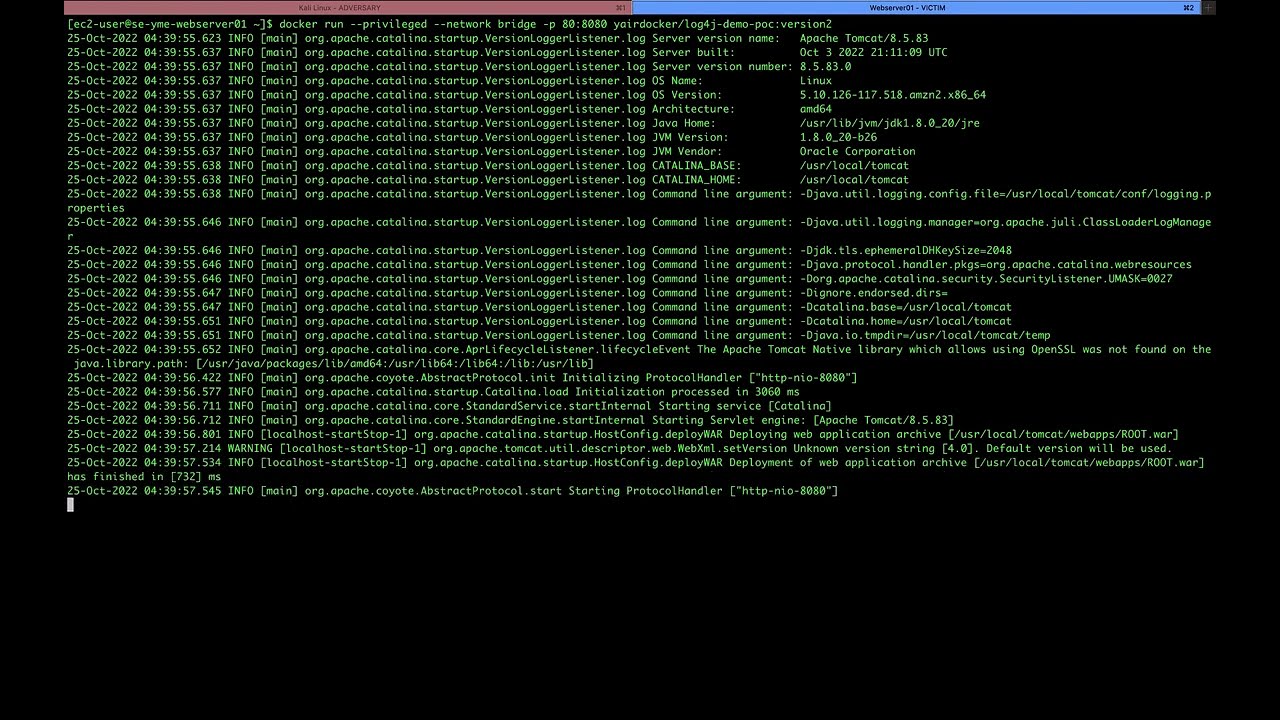Select Starting Servlet engine log entry
Screen dimensions: 1280x720
pyautogui.click(x=510, y=420)
